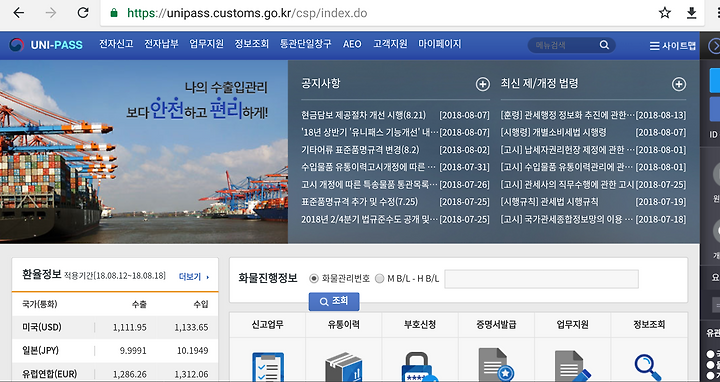The height and width of the screenshot is (382, 720).
Task: Open [고시] 국가관세종합정보망의 이용
Action: point(568,219)
